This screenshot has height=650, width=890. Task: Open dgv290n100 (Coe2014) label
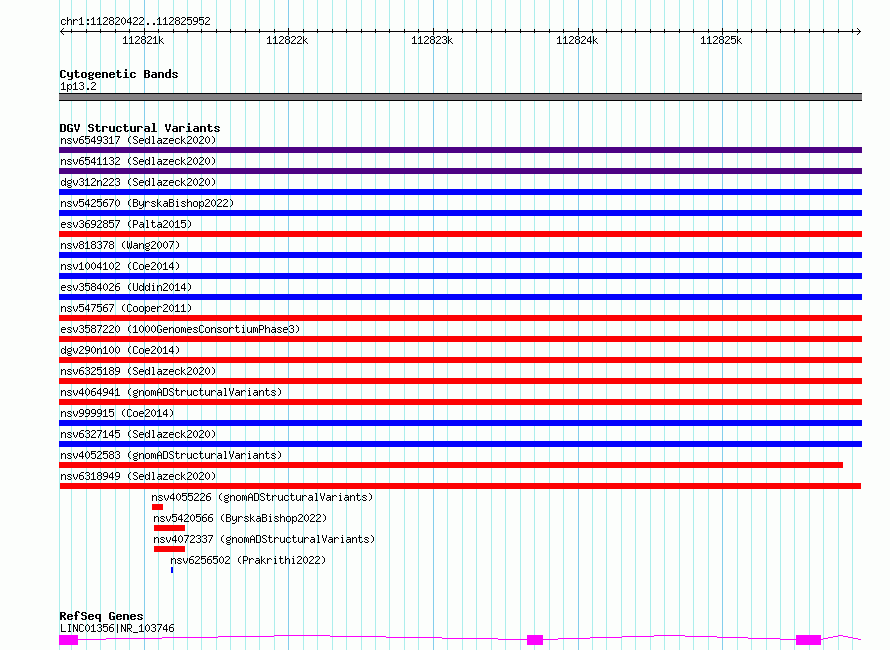pos(120,350)
